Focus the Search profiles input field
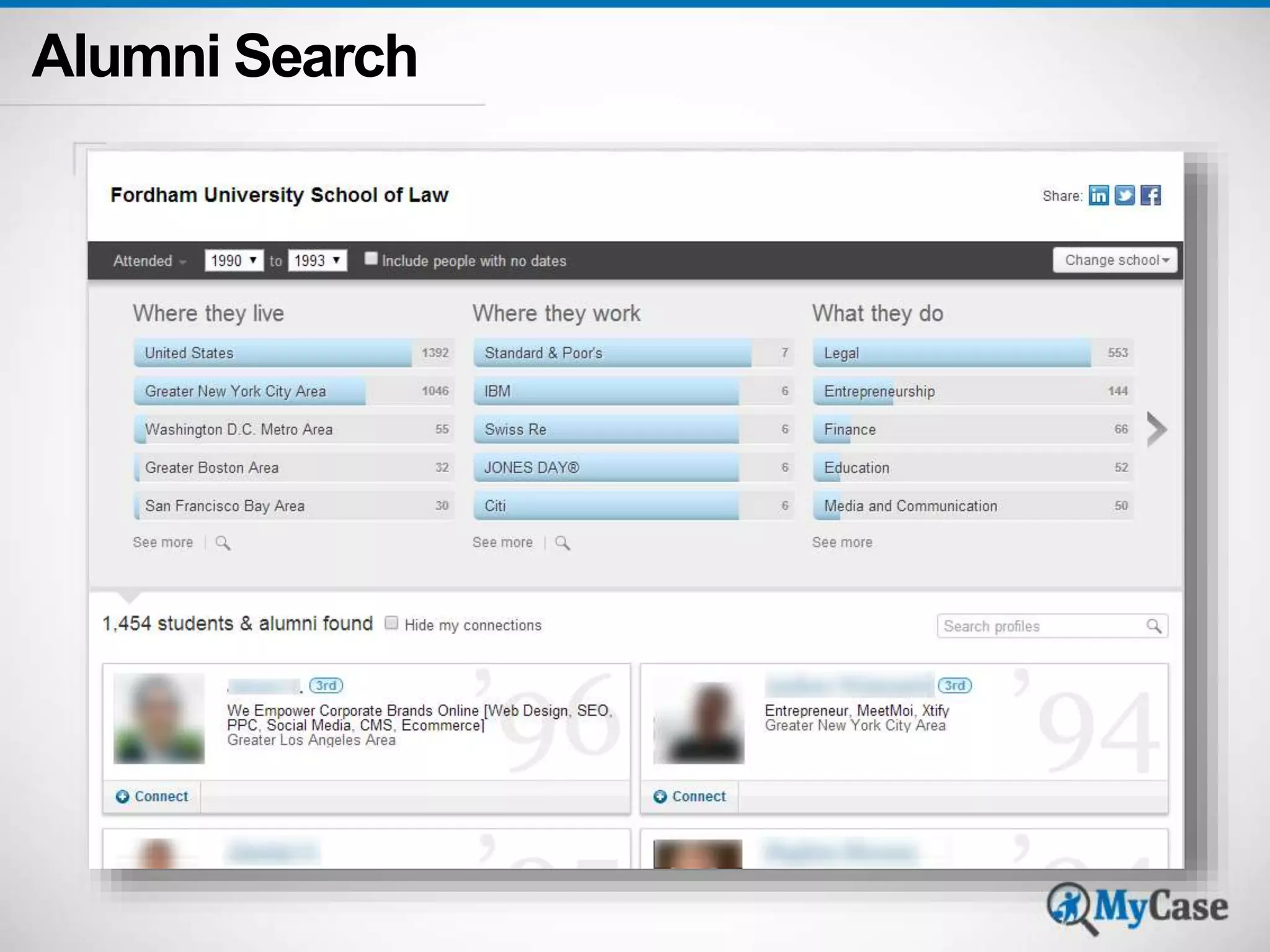1270x952 pixels. pyautogui.click(x=1052, y=626)
